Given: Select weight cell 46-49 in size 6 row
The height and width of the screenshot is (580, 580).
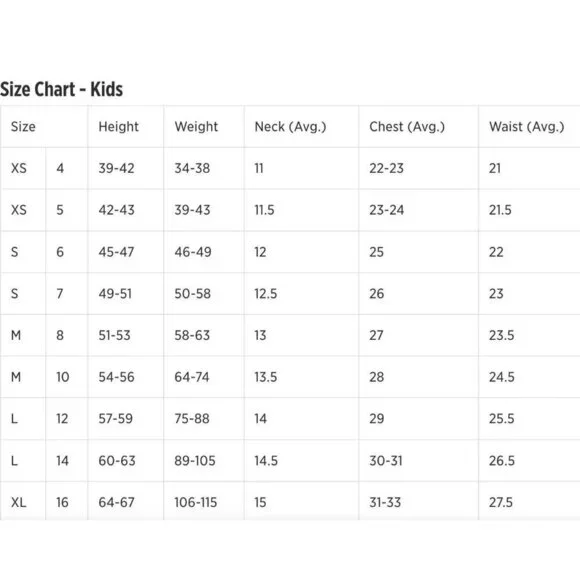Looking at the screenshot, I should coord(193,252).
